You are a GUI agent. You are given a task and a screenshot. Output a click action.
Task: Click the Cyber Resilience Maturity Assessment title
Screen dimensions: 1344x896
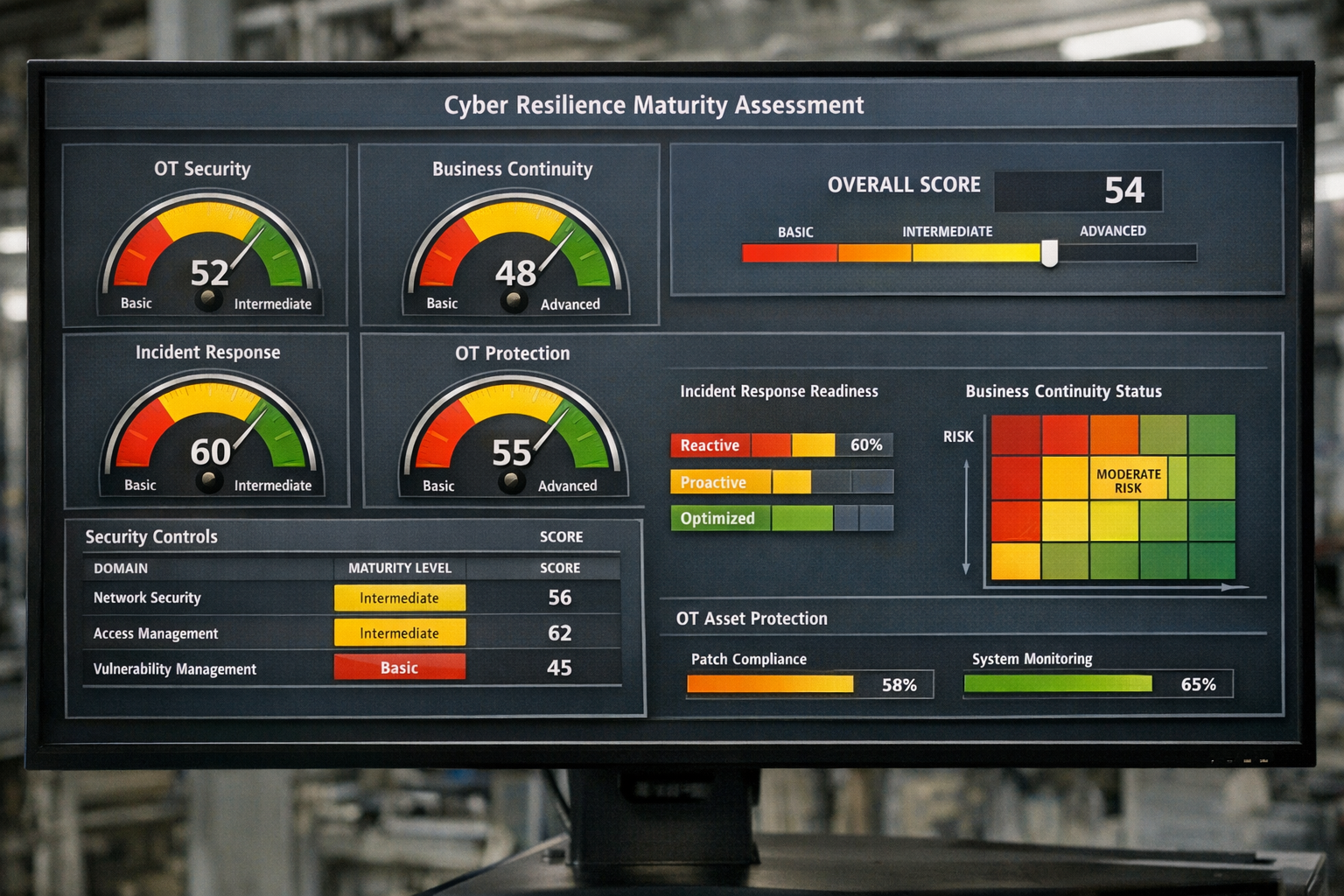pos(654,105)
